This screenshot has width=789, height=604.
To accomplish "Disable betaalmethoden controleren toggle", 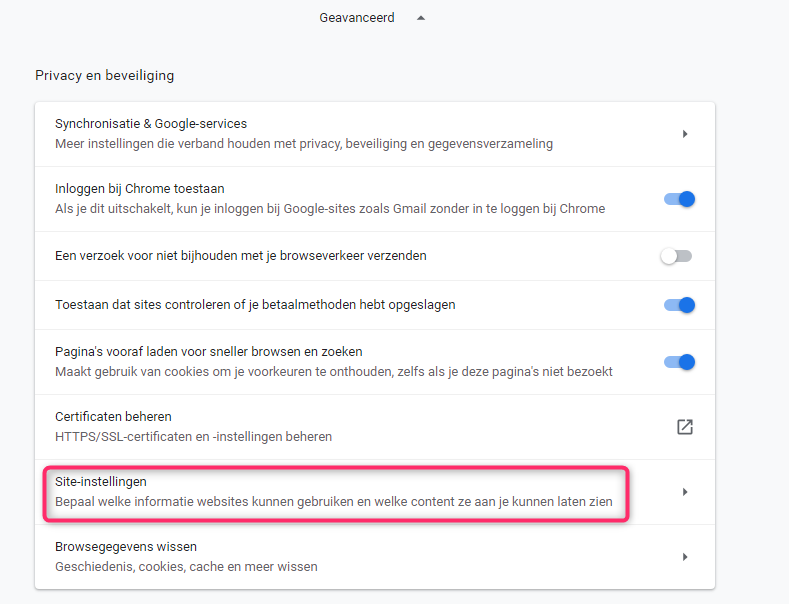I will pos(679,305).
